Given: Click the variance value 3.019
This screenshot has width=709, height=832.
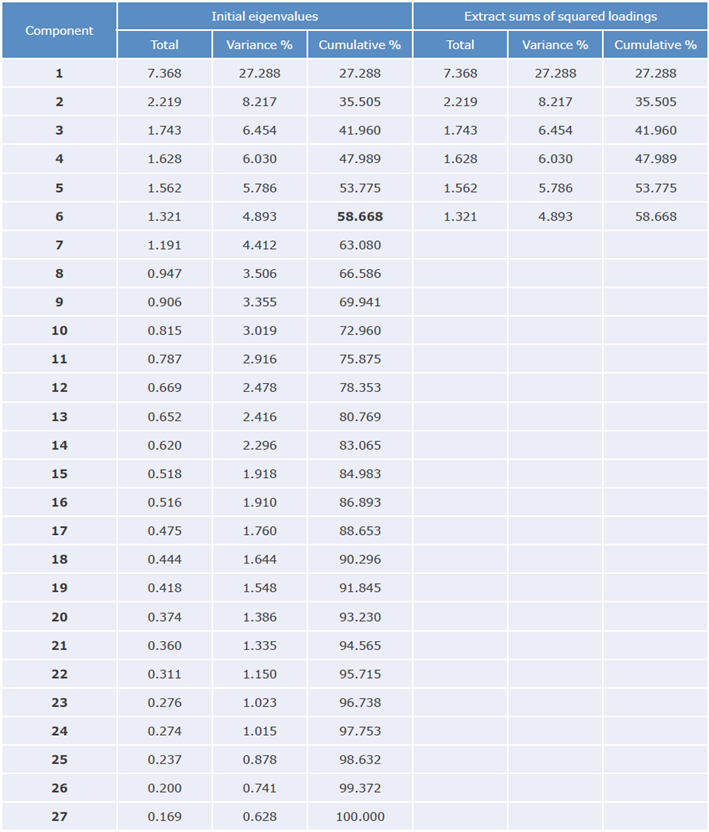Looking at the screenshot, I should pyautogui.click(x=259, y=330).
